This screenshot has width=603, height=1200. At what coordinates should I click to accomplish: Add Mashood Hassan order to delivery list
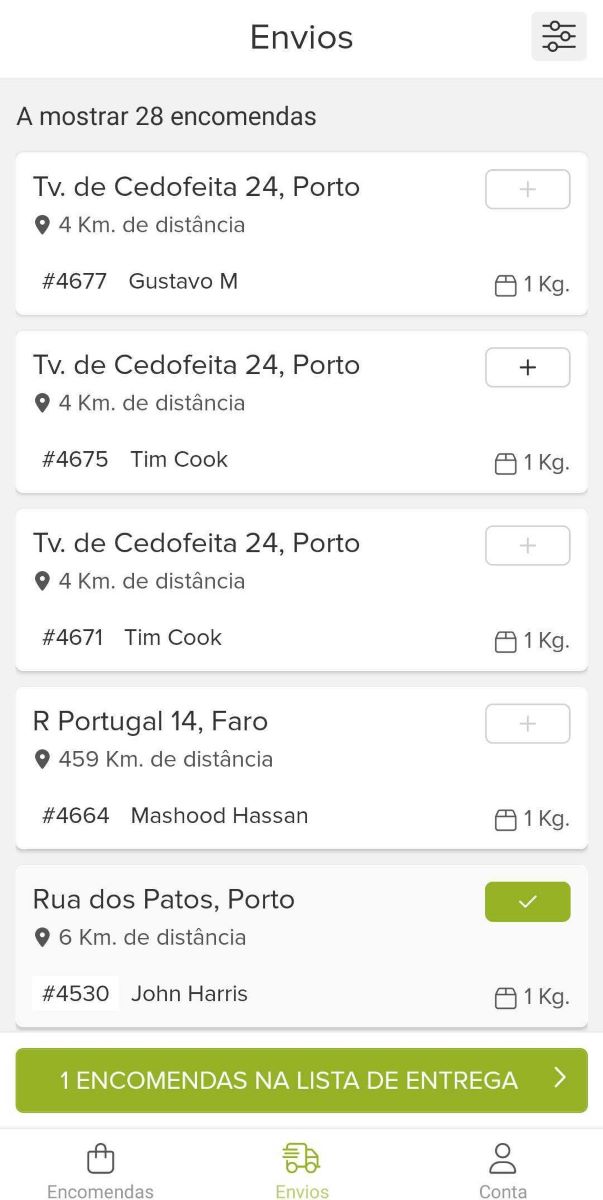pyautogui.click(x=527, y=723)
